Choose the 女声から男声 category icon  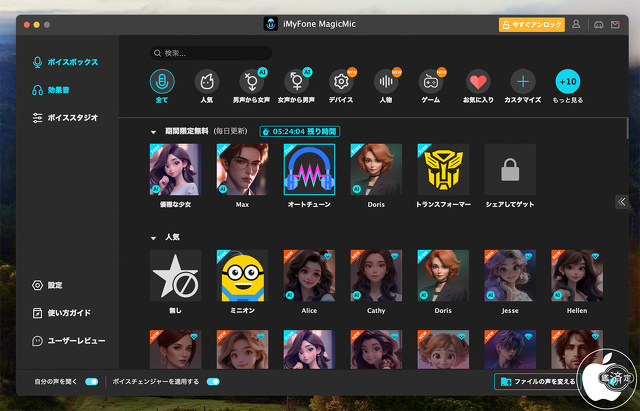[x=296, y=82]
